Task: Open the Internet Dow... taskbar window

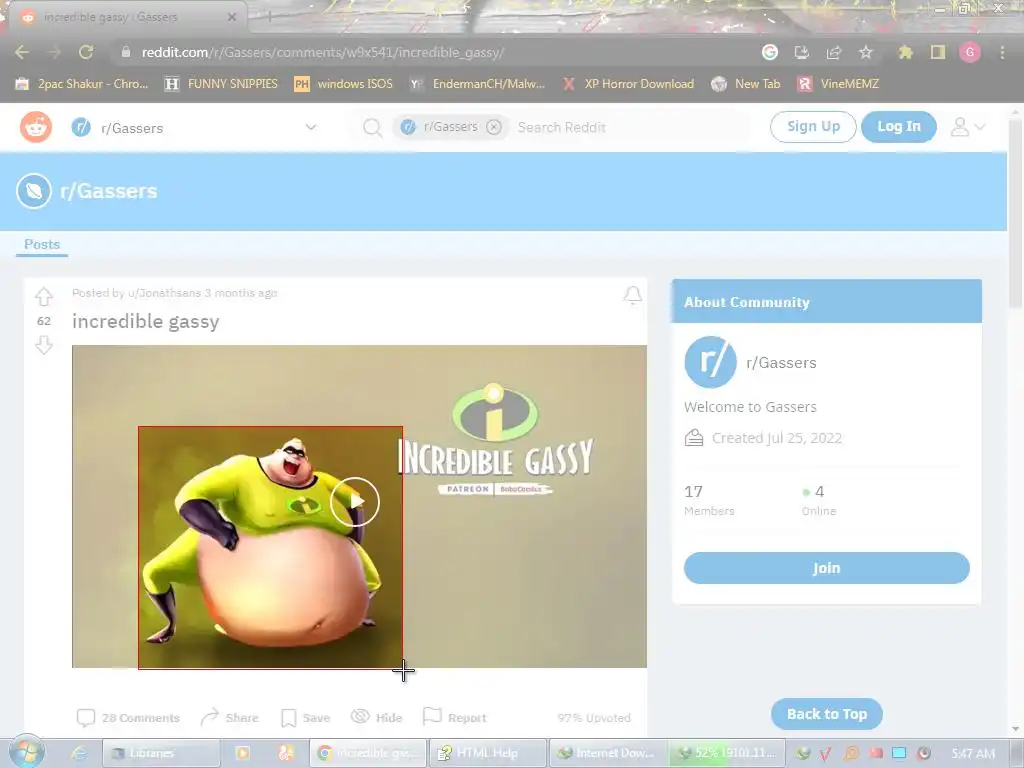Action: (x=607, y=753)
